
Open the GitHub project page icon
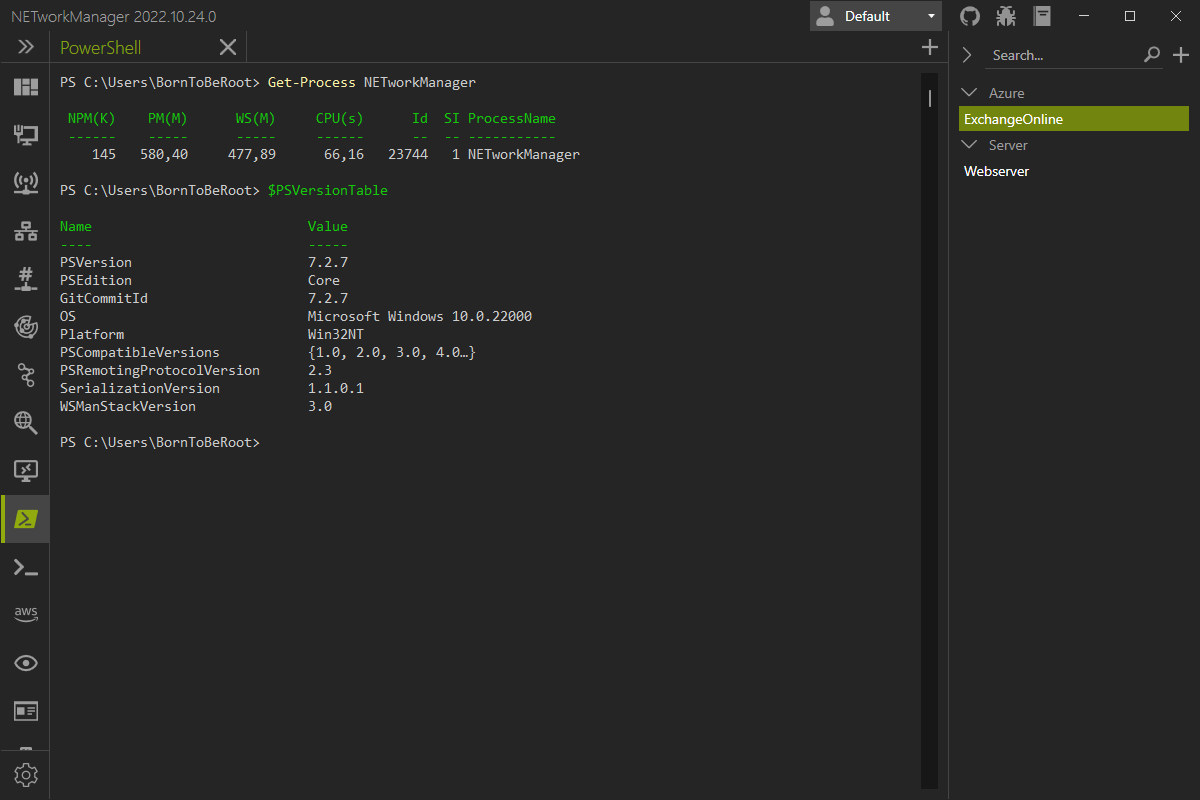point(969,16)
